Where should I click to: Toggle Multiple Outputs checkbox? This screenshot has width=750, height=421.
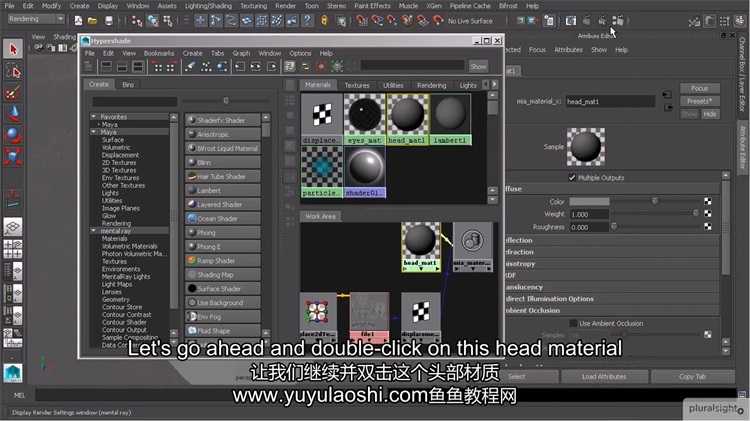572,177
